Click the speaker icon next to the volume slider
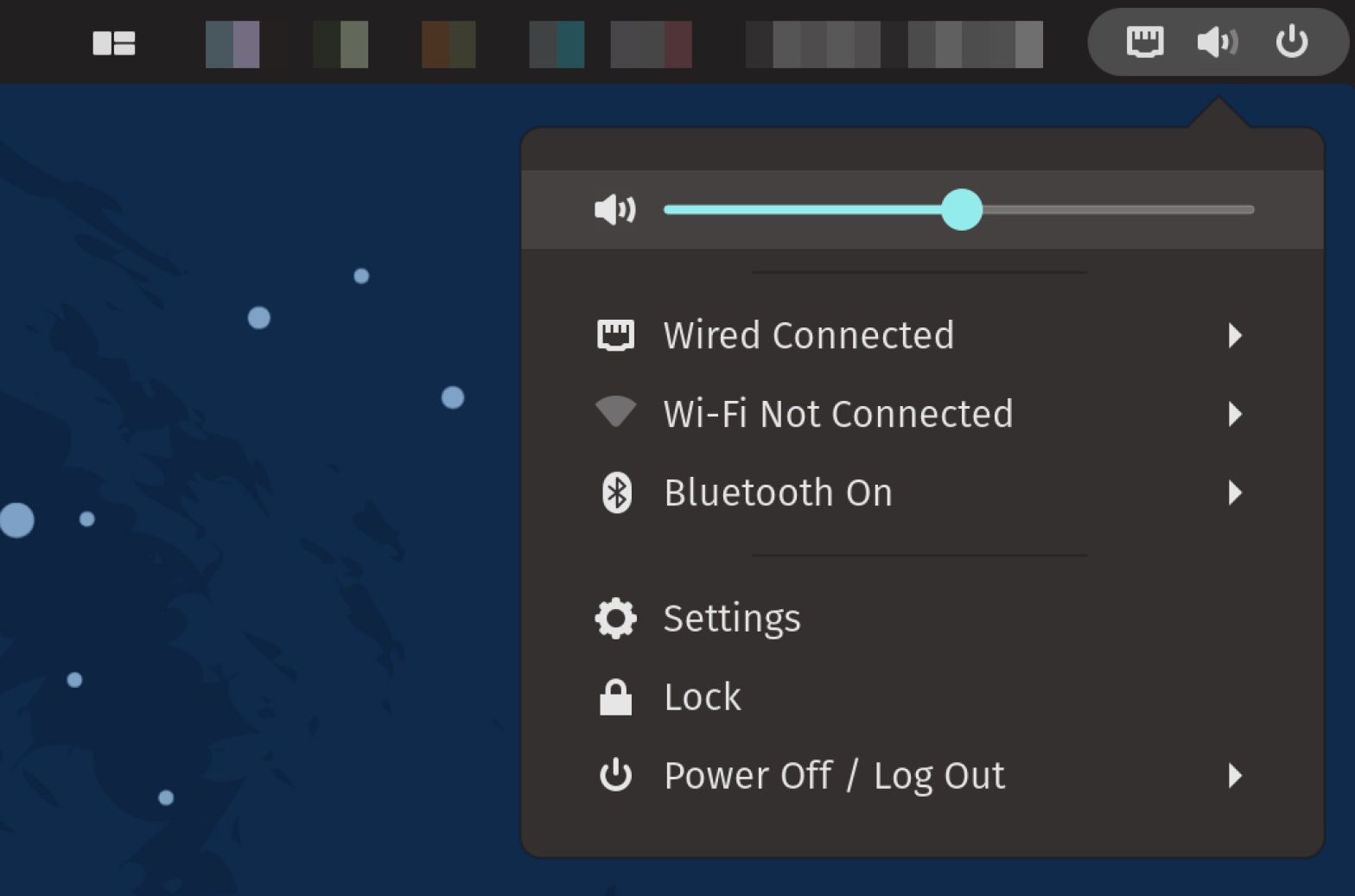Image resolution: width=1355 pixels, height=896 pixels. 614,209
